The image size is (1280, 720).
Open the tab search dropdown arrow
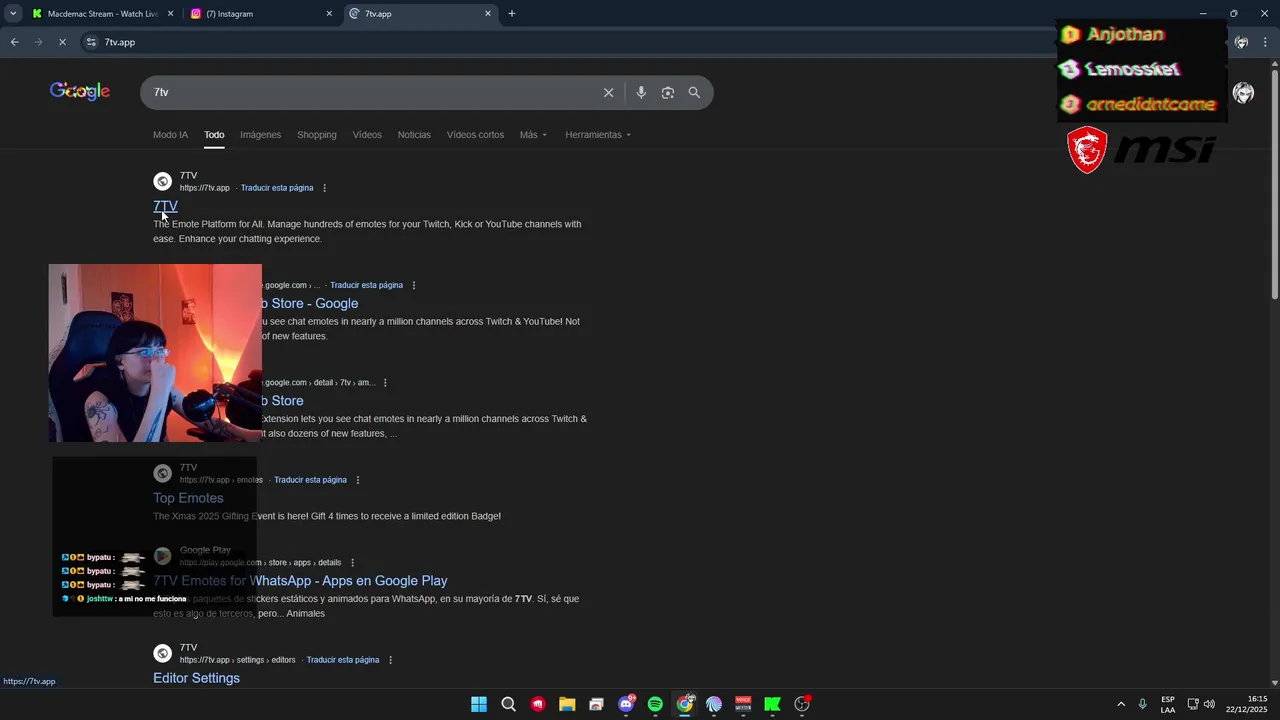coord(13,14)
